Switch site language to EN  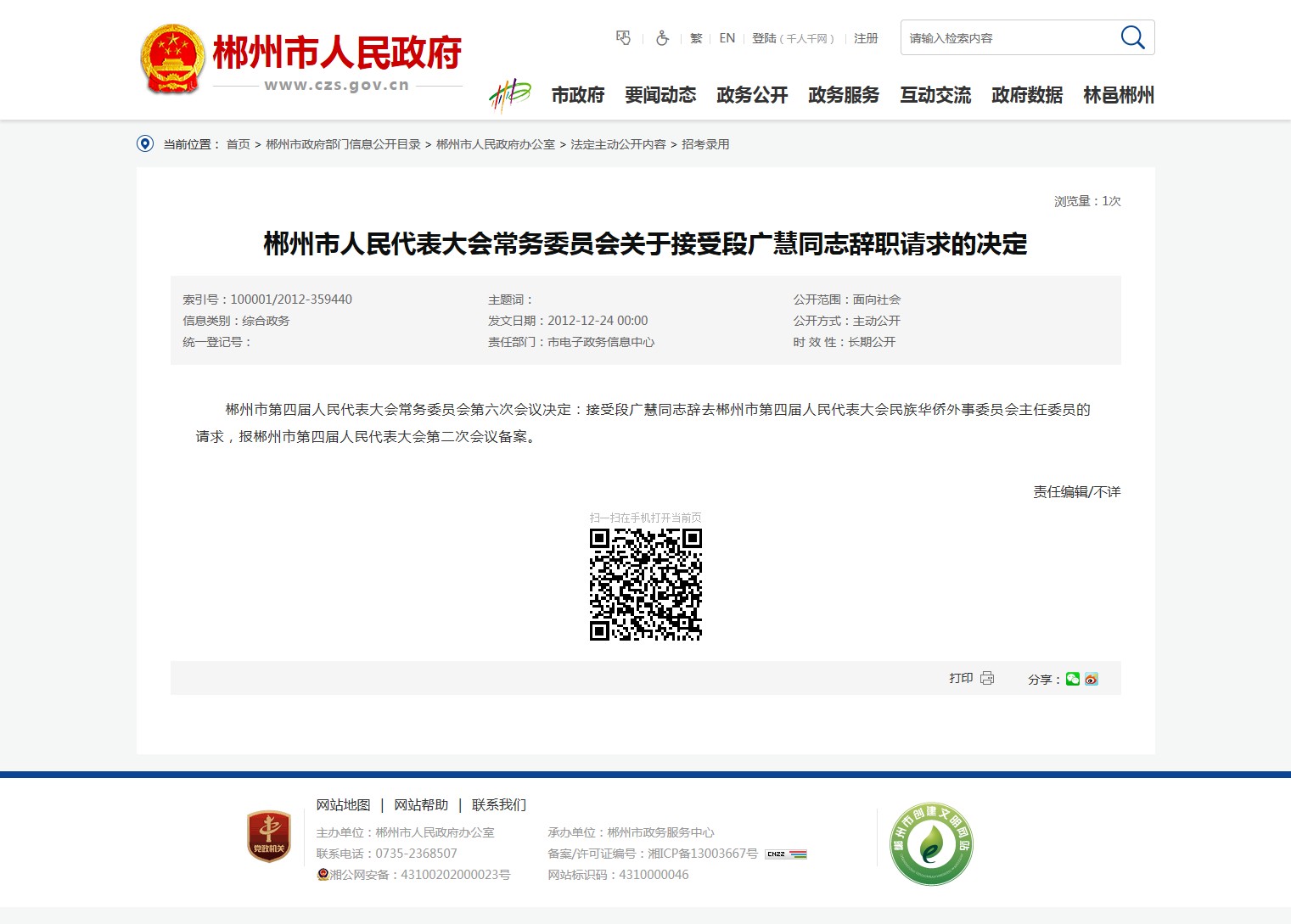pos(727,38)
